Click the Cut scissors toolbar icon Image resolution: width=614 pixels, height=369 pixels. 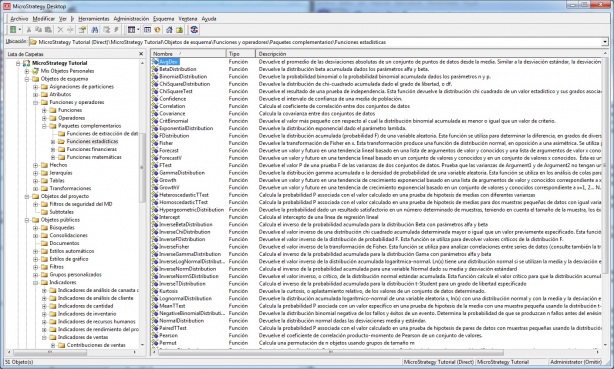[29, 30]
